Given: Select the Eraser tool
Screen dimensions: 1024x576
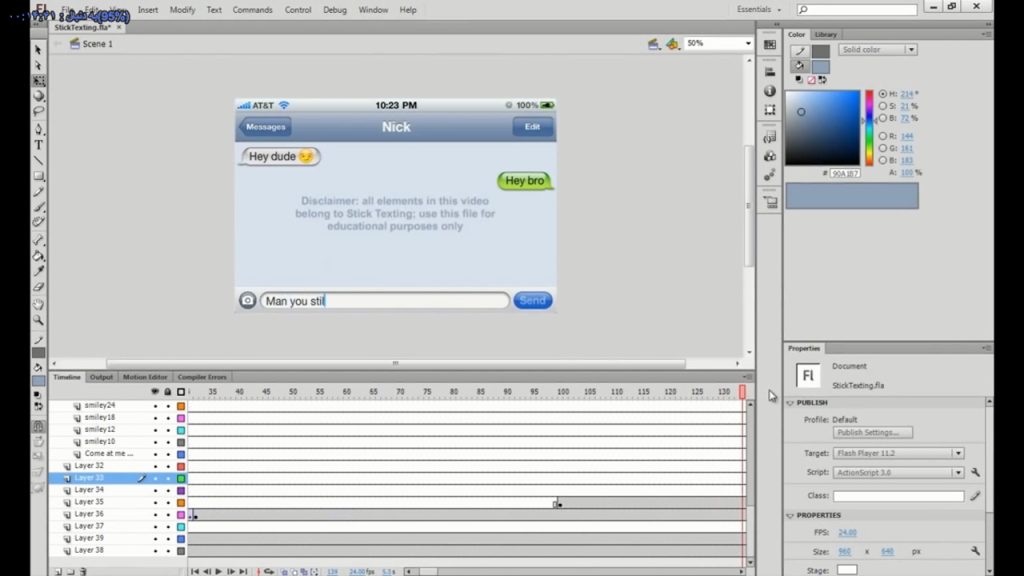Looking at the screenshot, I should coord(39,287).
